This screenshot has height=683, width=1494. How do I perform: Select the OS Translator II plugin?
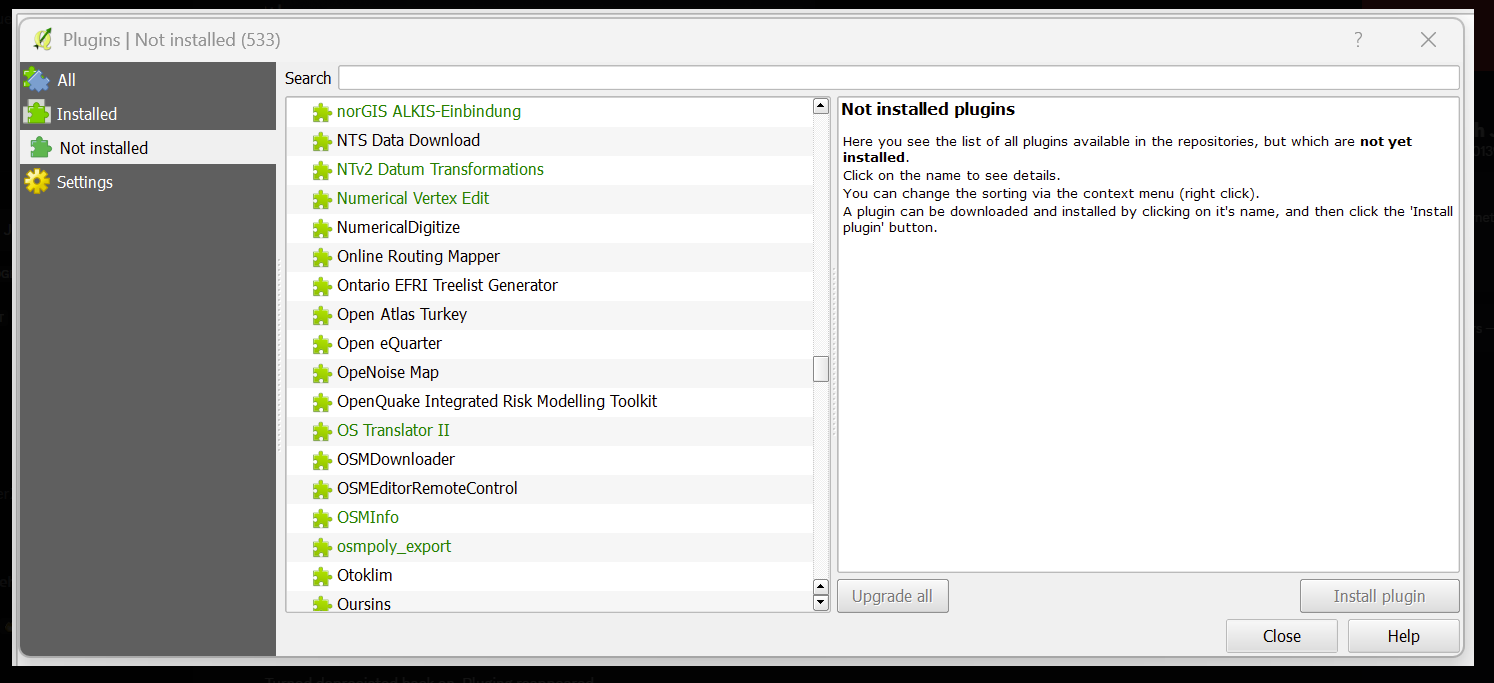click(393, 430)
